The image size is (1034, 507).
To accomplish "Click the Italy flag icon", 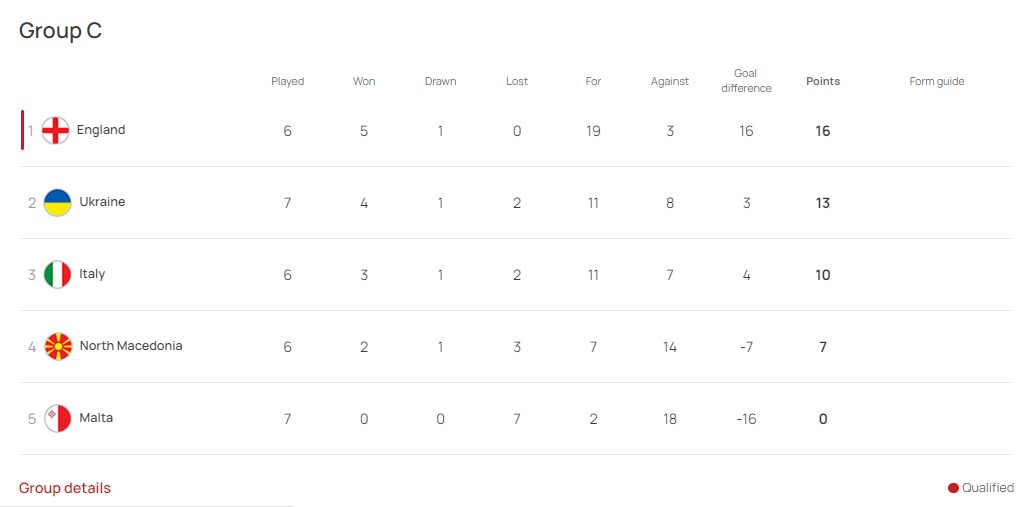I will tap(57, 274).
